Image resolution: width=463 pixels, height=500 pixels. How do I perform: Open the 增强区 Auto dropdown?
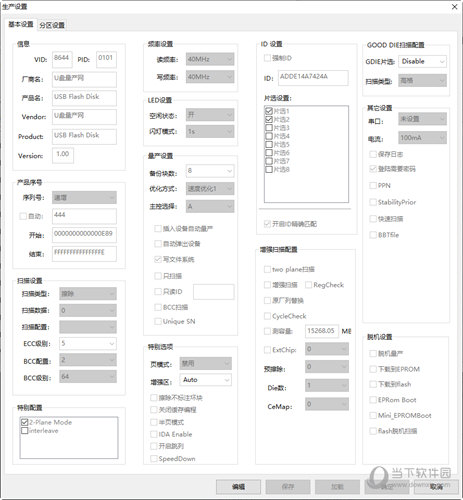coord(206,380)
